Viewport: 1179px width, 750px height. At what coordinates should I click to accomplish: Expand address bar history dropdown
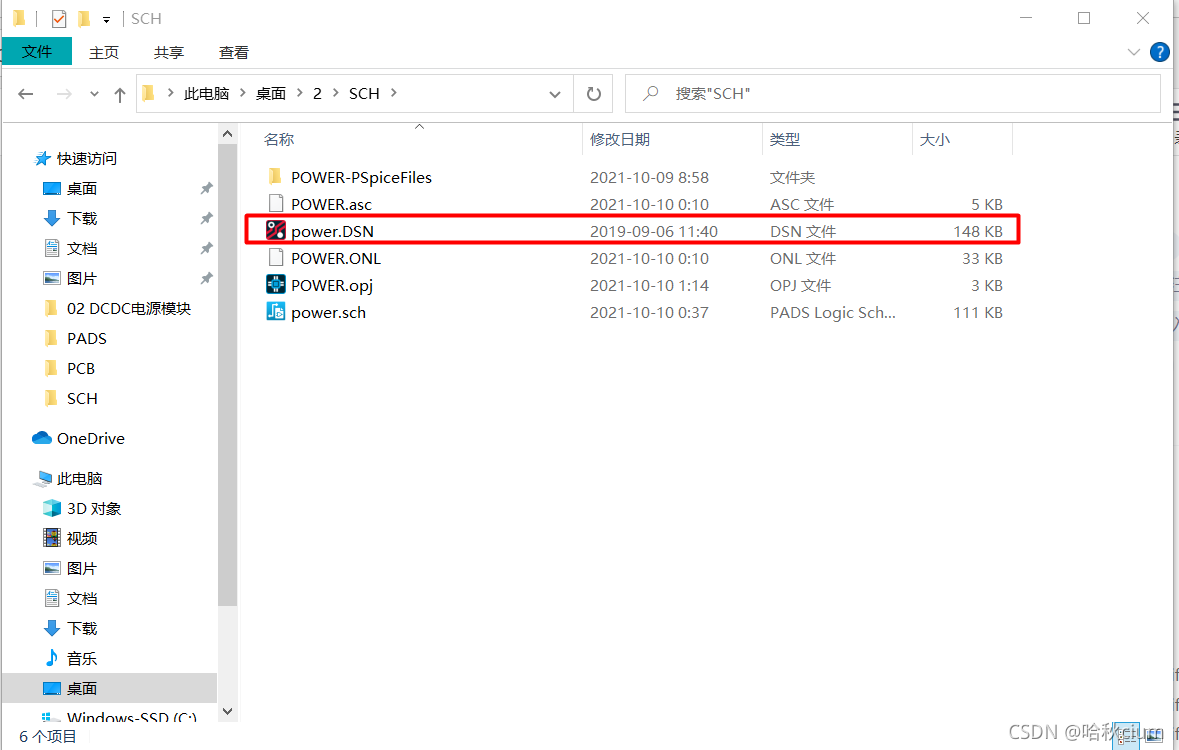coord(555,94)
